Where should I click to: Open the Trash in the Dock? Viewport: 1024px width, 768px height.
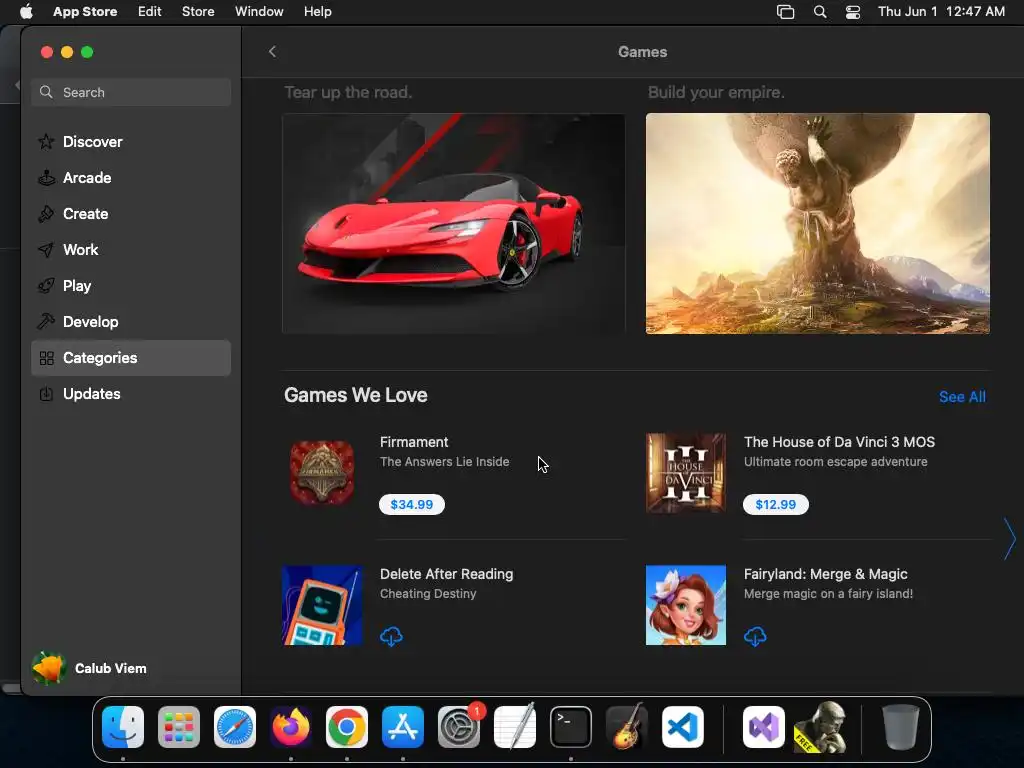(x=901, y=727)
